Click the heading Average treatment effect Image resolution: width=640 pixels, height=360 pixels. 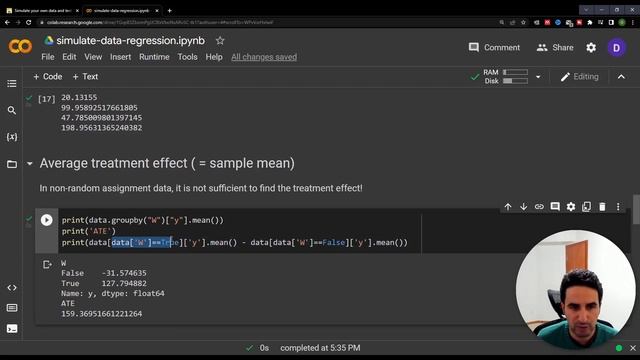pyautogui.click(x=167, y=163)
